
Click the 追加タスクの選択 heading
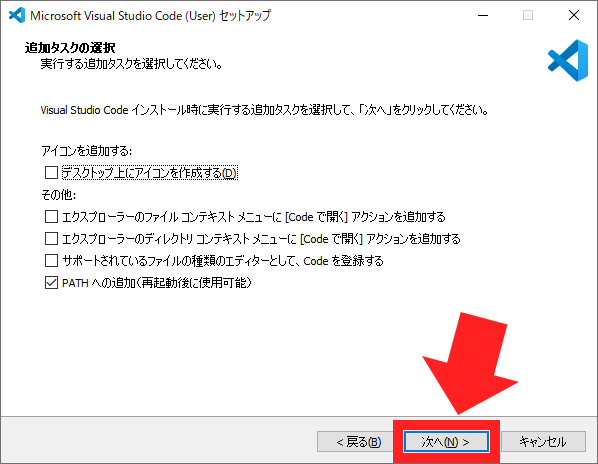point(70,48)
